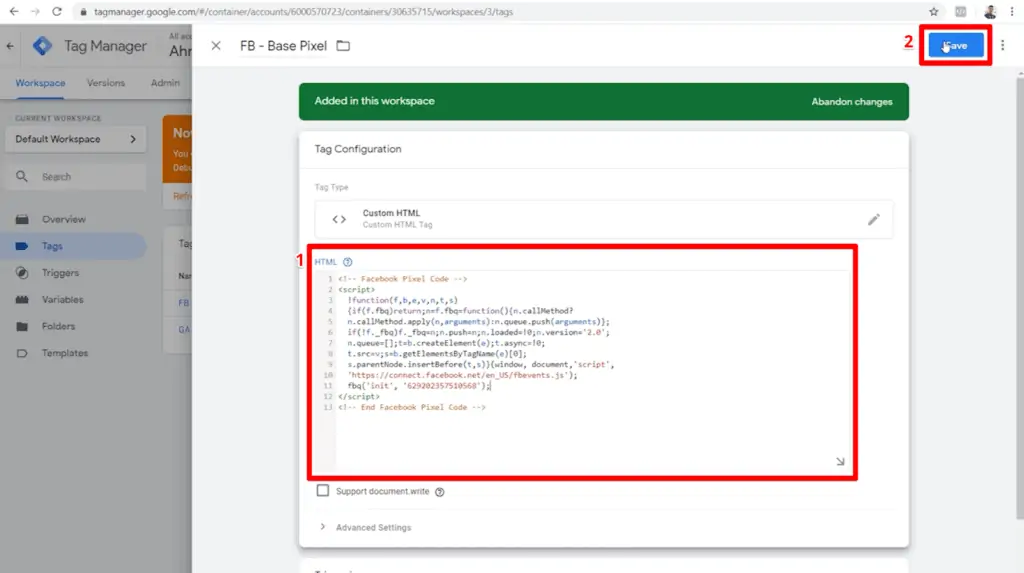Open Variables in the sidebar
This screenshot has height=573, width=1024.
pyautogui.click(x=63, y=300)
